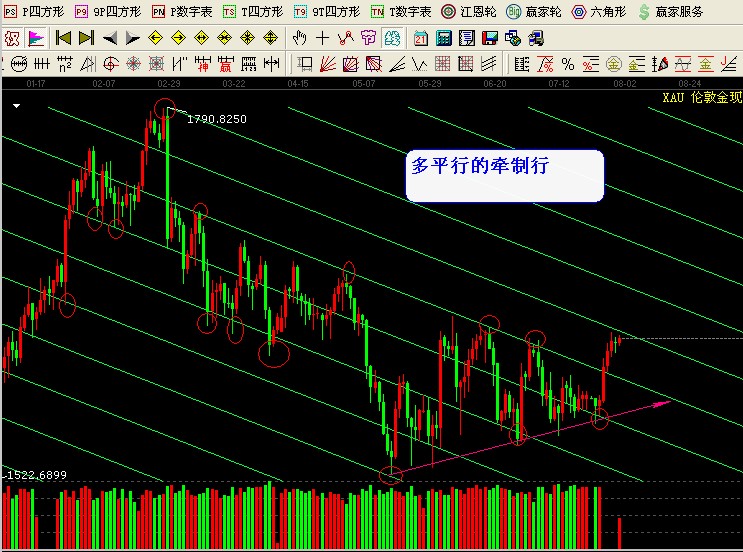Jump to first bar with skip-start arrow

click(x=62, y=39)
